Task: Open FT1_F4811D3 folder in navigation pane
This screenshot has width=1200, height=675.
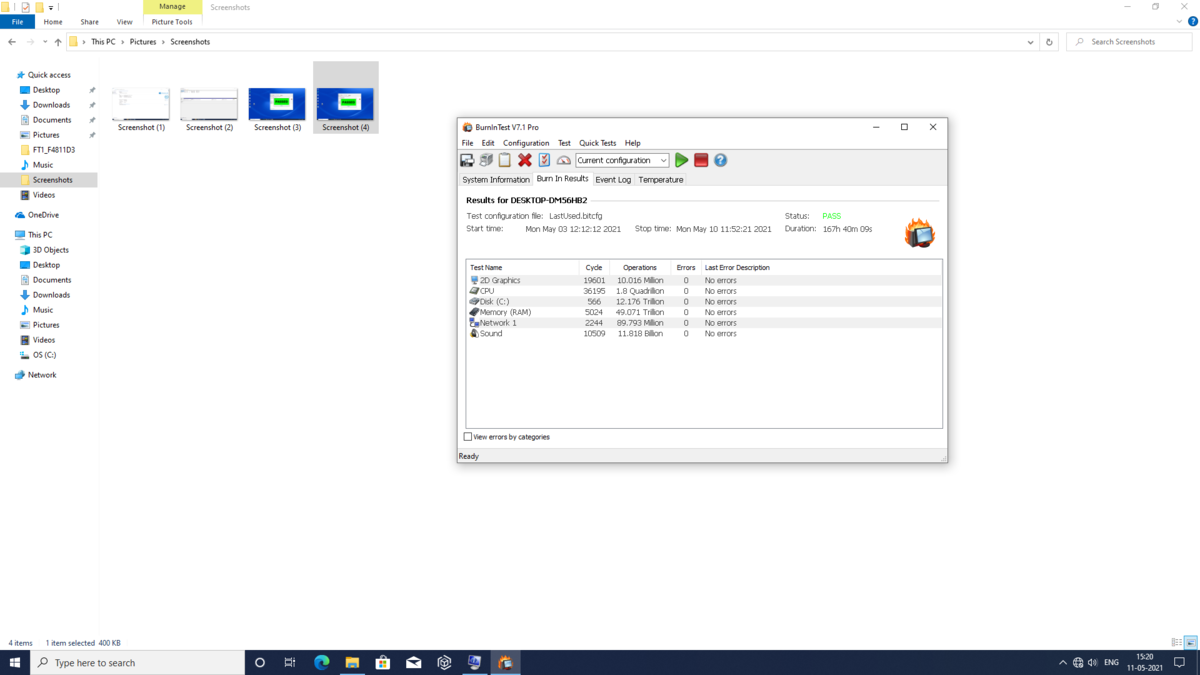Action: pos(53,150)
